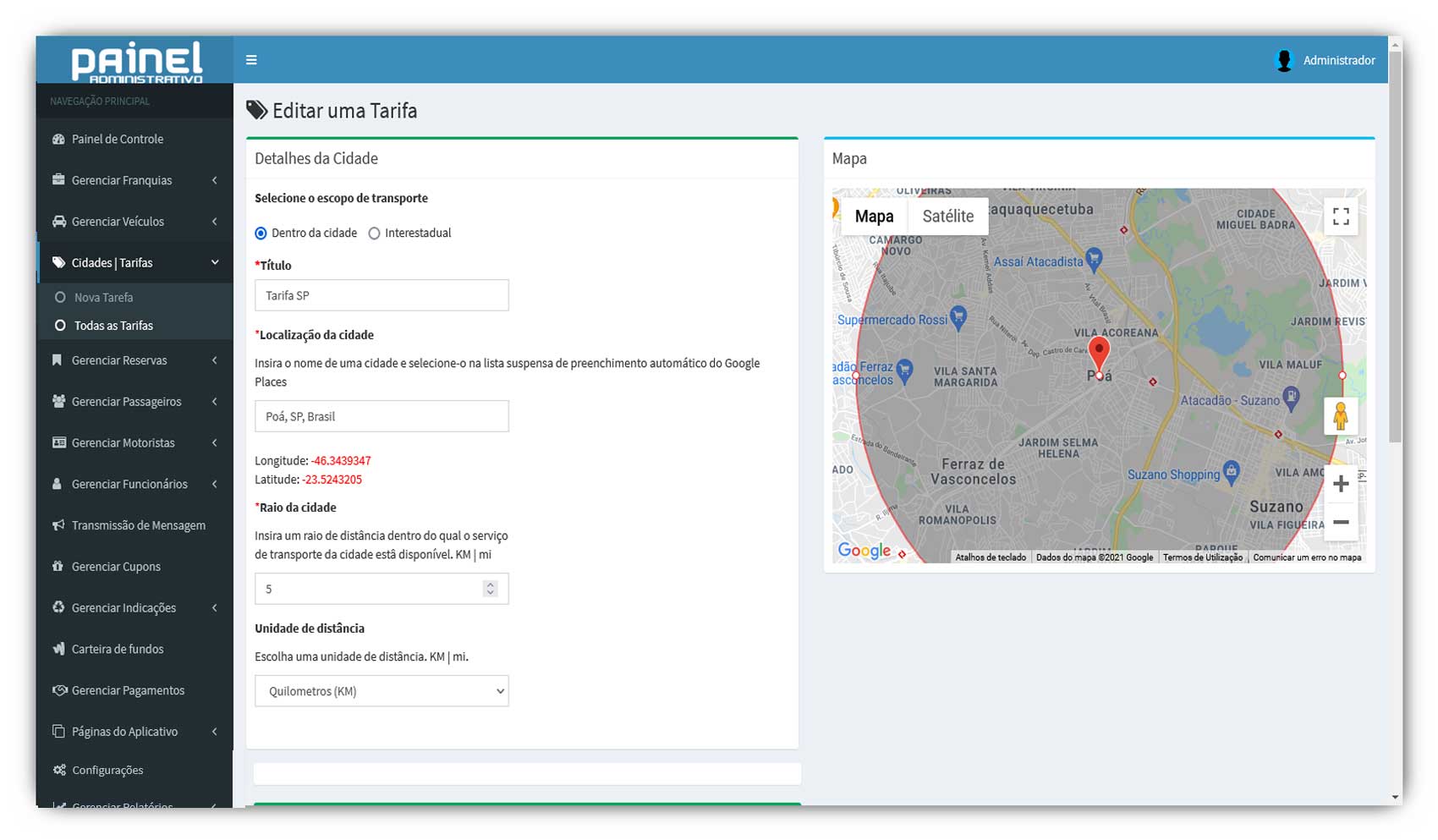Zoom out the map with minus

tap(1341, 522)
